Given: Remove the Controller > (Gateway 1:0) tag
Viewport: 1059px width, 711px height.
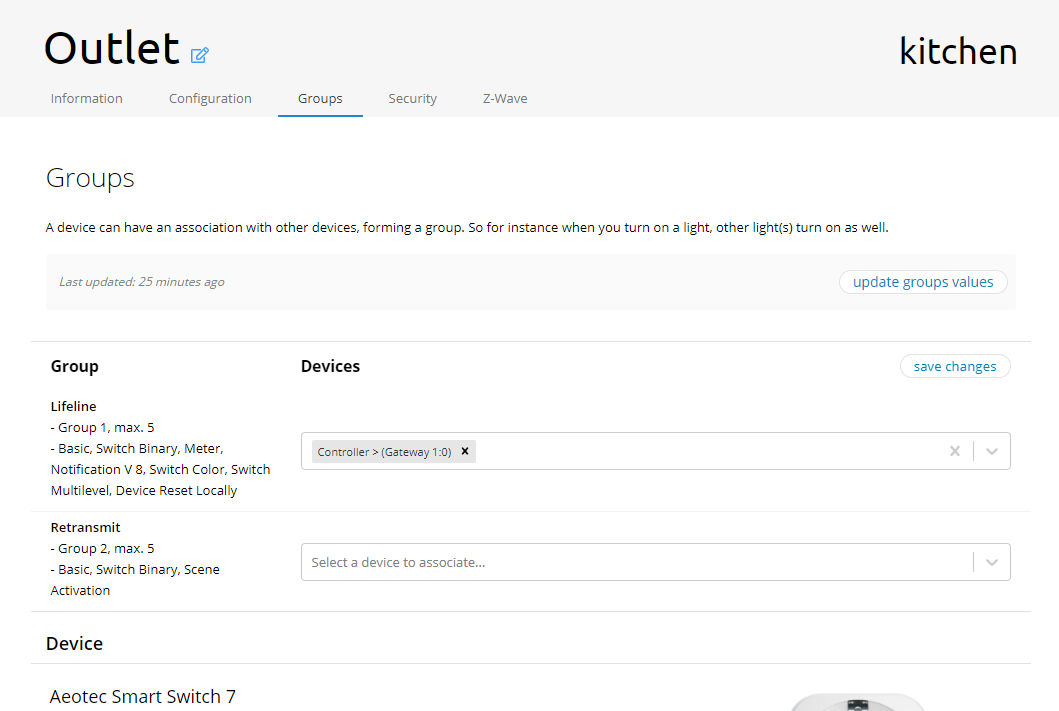Looking at the screenshot, I should coord(465,451).
